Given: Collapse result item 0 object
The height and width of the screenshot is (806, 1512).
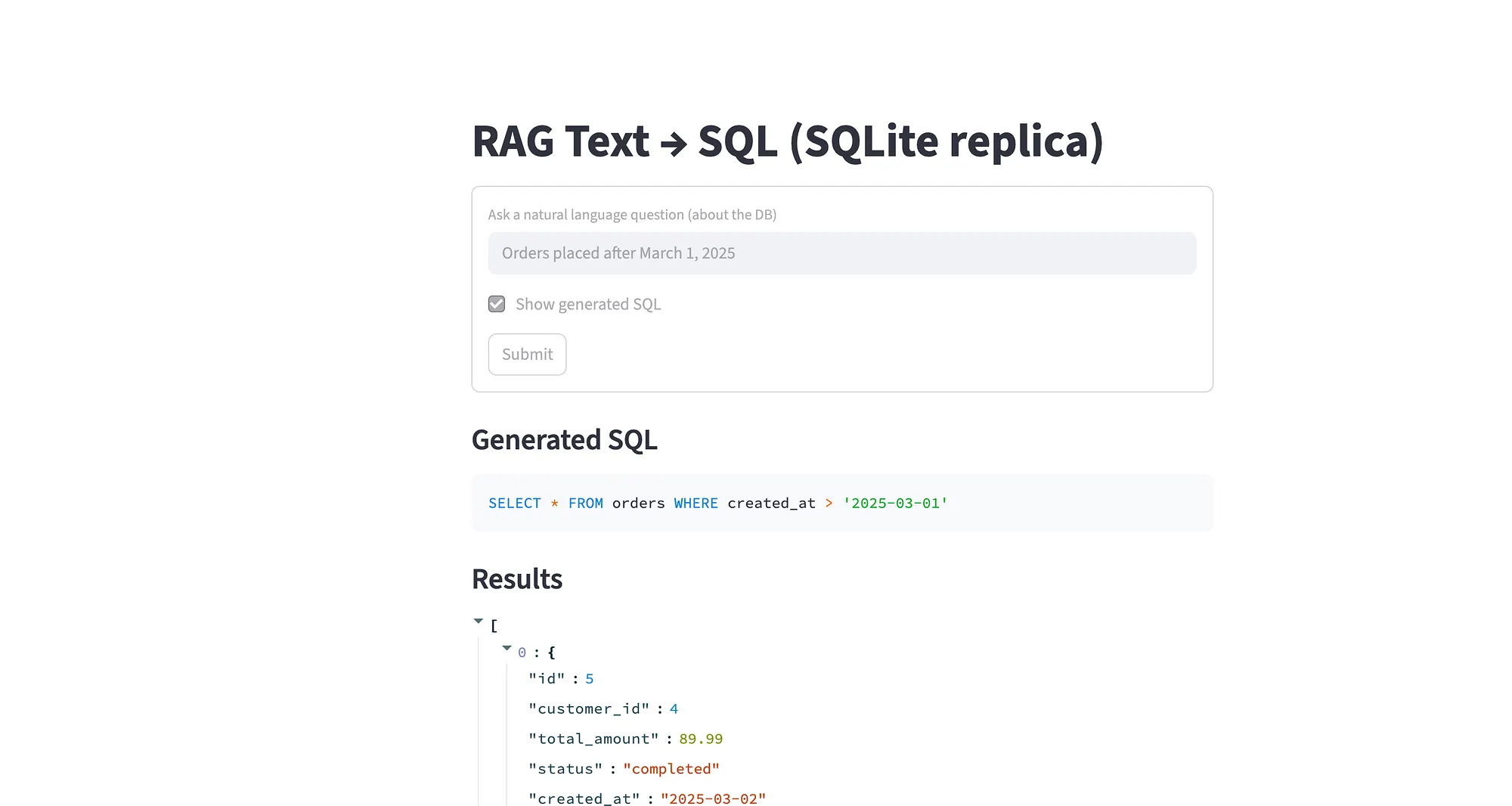Looking at the screenshot, I should coord(507,648).
